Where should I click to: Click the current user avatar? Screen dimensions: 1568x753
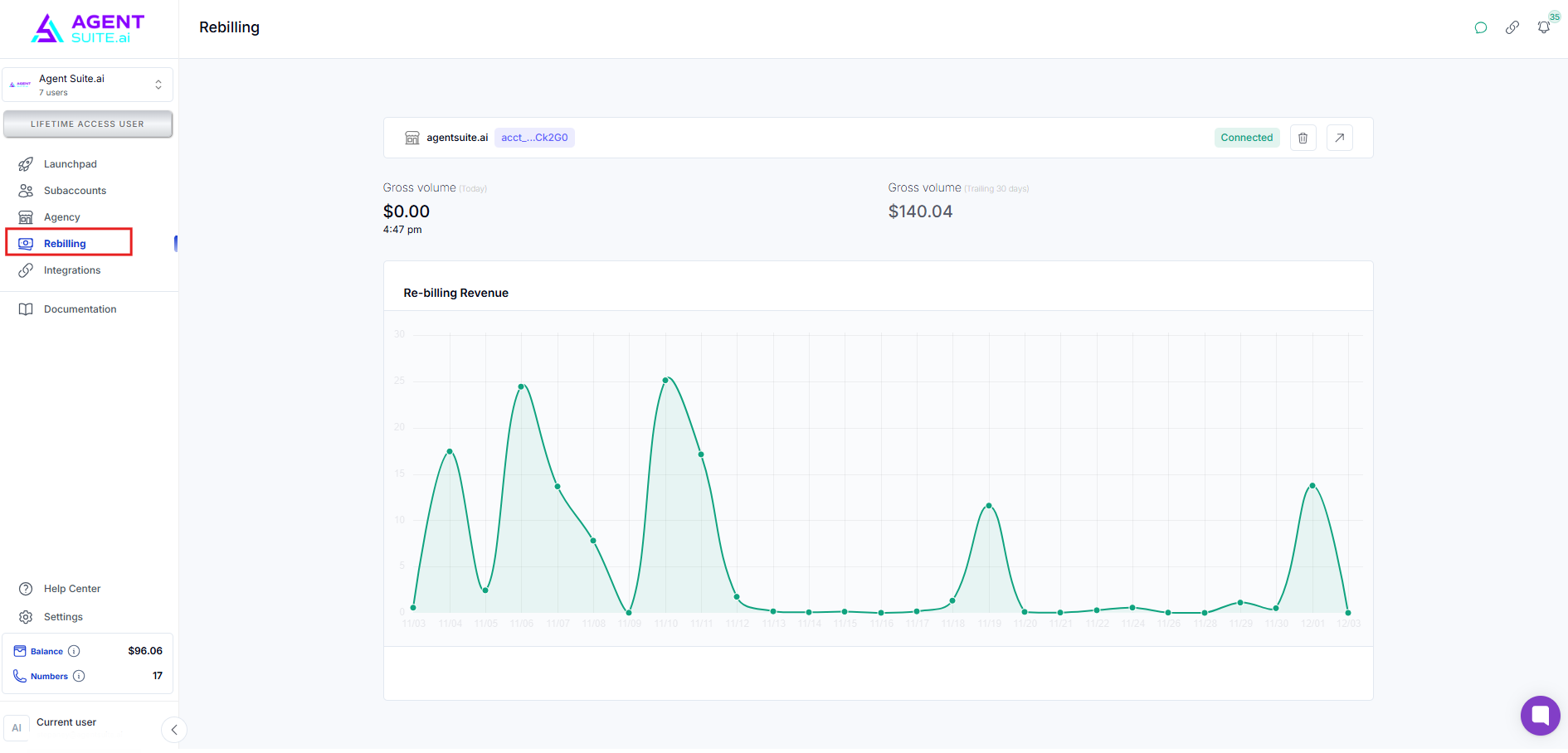17,728
